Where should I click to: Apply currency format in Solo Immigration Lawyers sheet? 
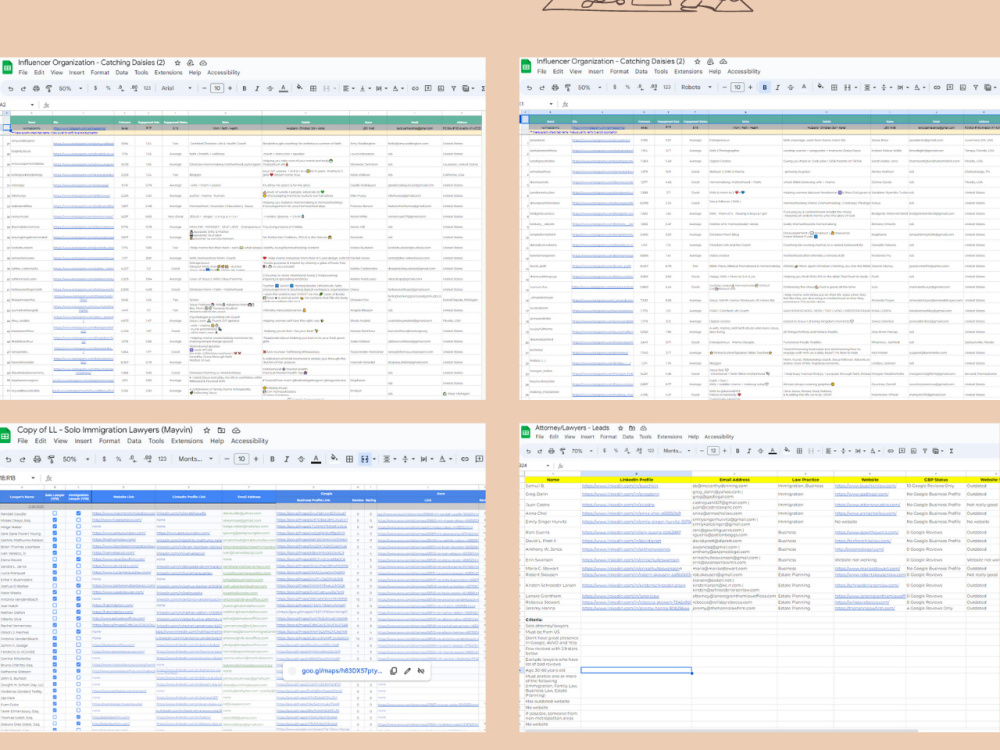point(104,459)
